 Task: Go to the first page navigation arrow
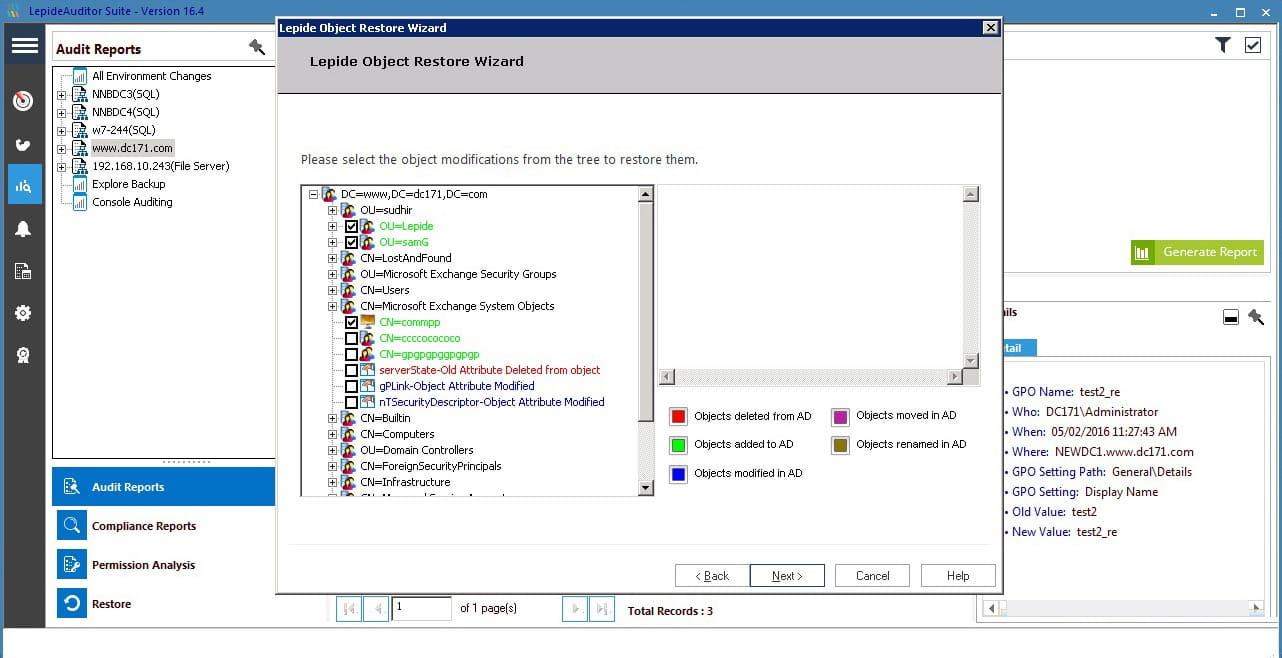(x=349, y=608)
